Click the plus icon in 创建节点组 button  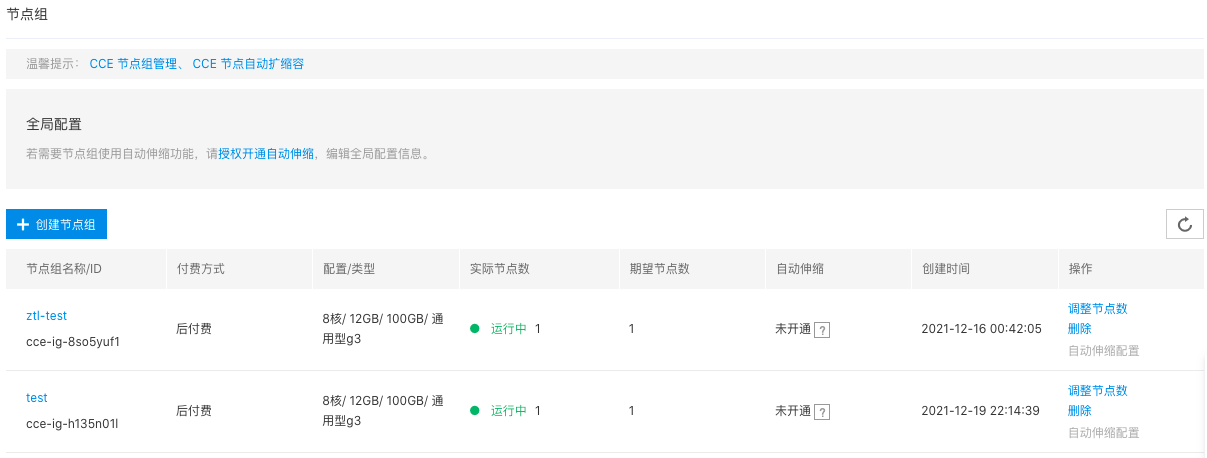point(23,225)
